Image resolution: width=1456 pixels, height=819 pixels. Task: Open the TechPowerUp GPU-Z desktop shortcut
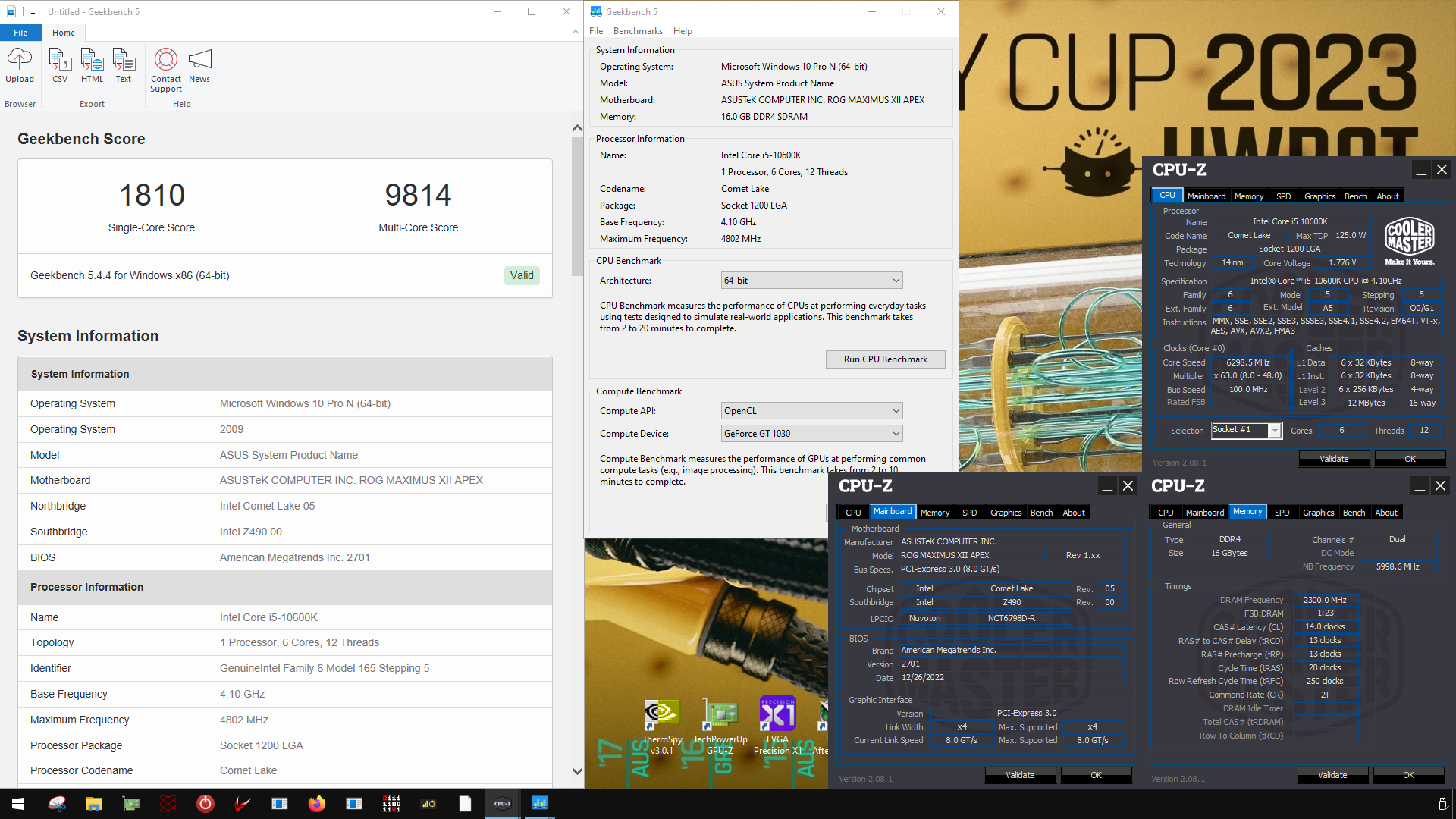(720, 726)
